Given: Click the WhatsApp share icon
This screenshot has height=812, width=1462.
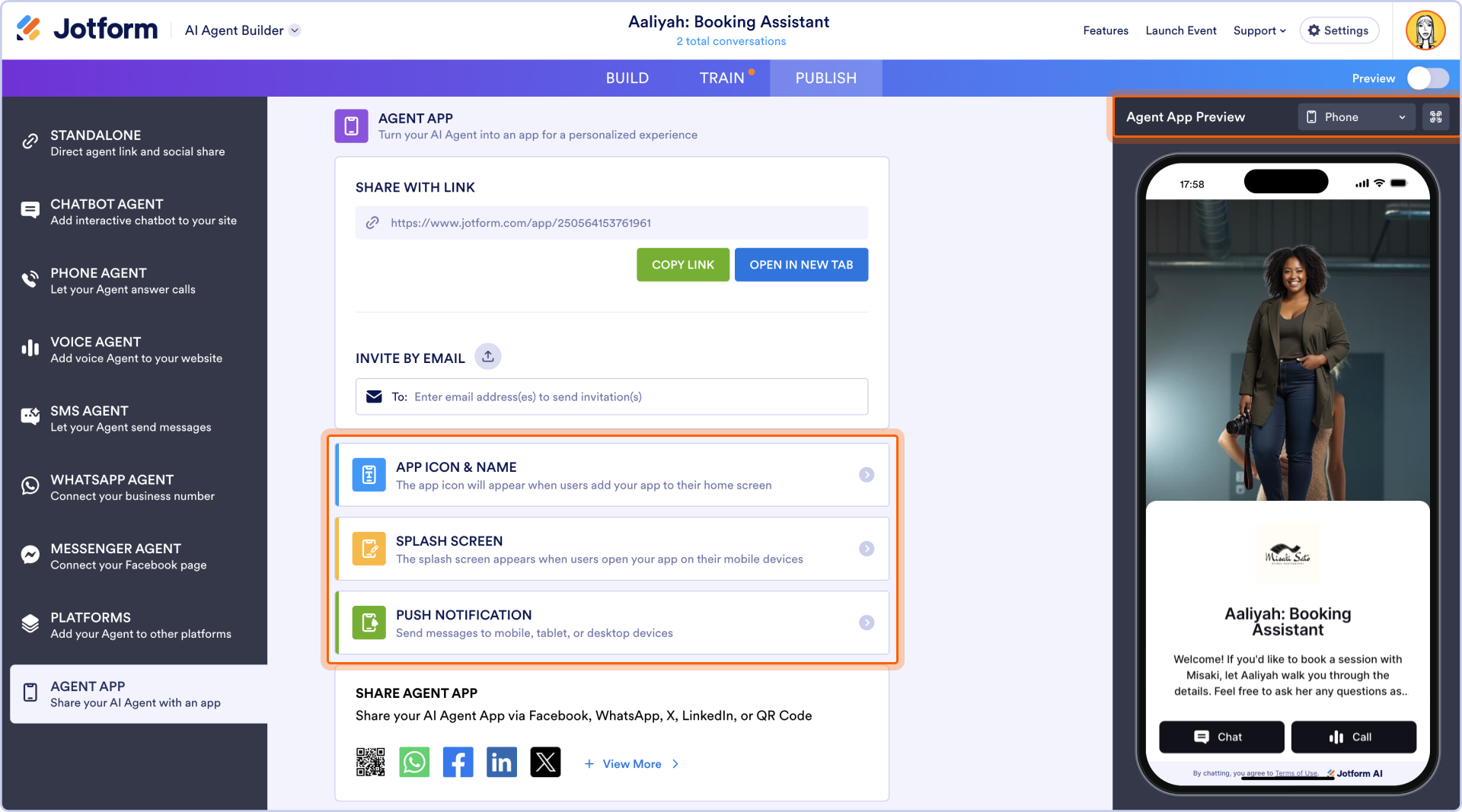Looking at the screenshot, I should tap(414, 762).
